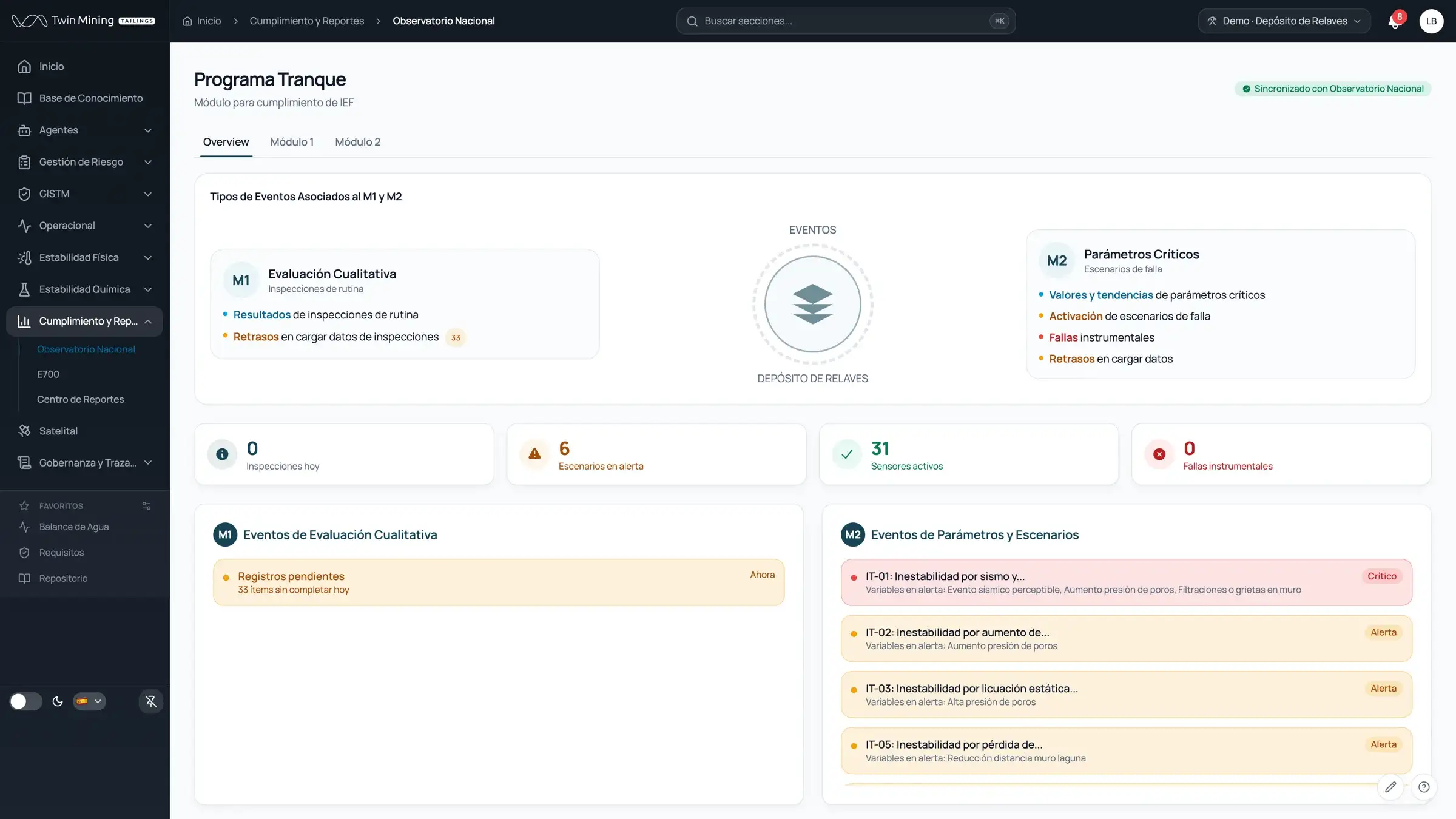
Task: Open Observatorio Nacional in the sidebar
Action: (86, 349)
